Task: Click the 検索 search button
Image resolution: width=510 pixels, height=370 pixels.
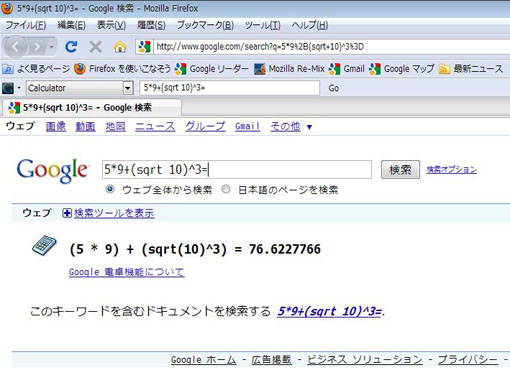Action: pyautogui.click(x=400, y=170)
